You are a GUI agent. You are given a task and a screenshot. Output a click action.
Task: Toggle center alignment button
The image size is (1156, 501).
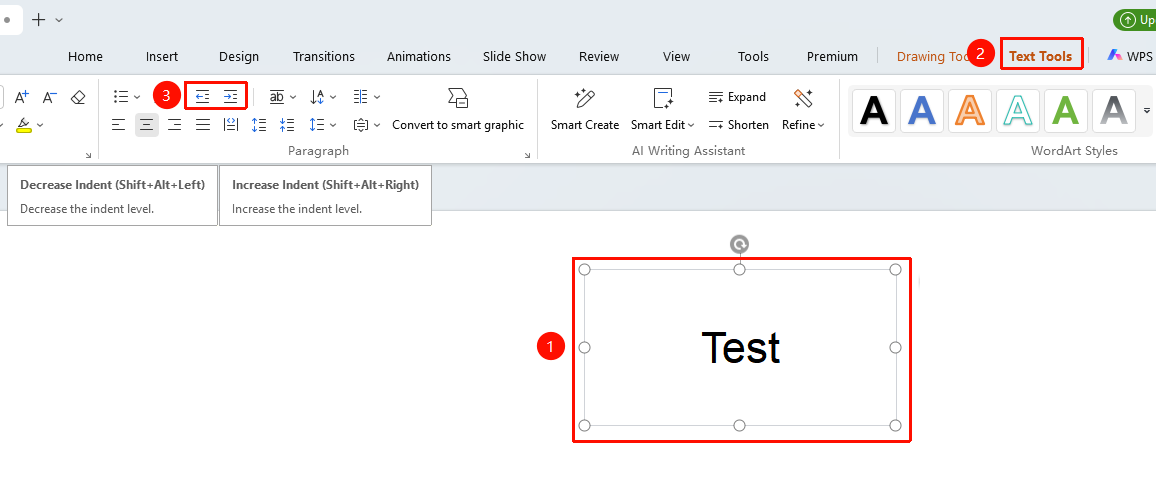[x=147, y=125]
